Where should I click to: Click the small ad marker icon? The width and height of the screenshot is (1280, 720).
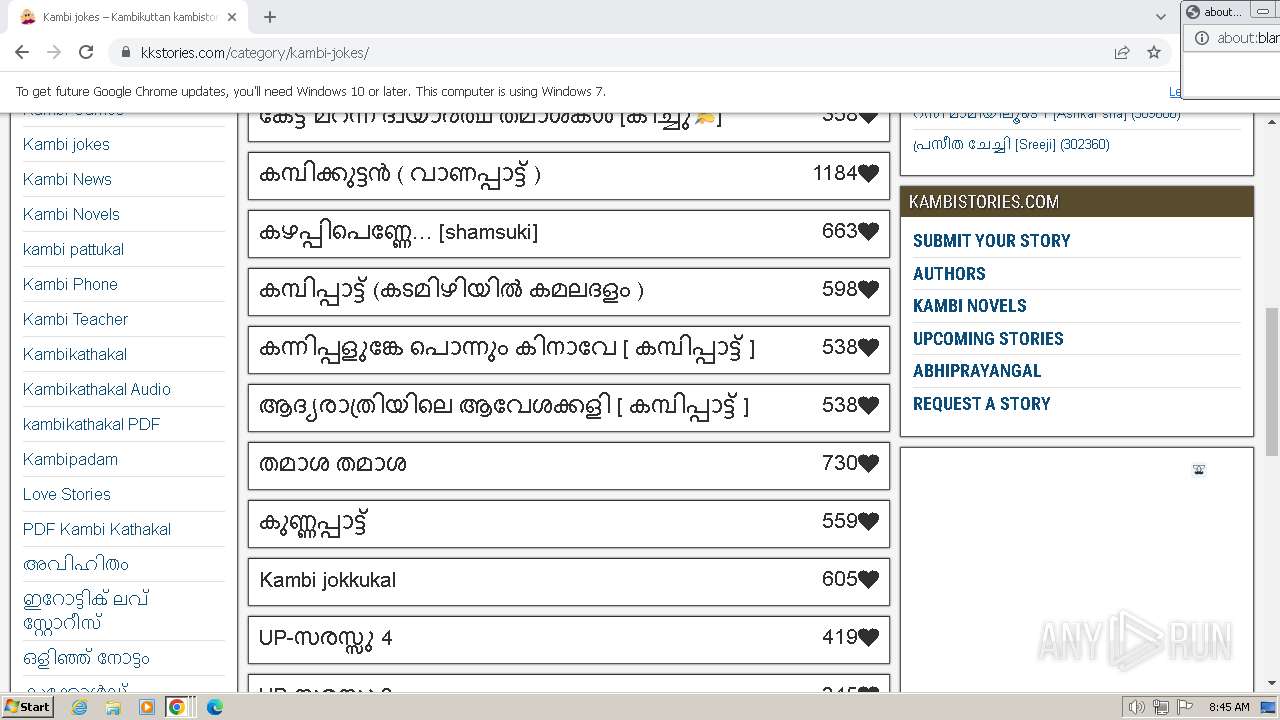point(1199,470)
